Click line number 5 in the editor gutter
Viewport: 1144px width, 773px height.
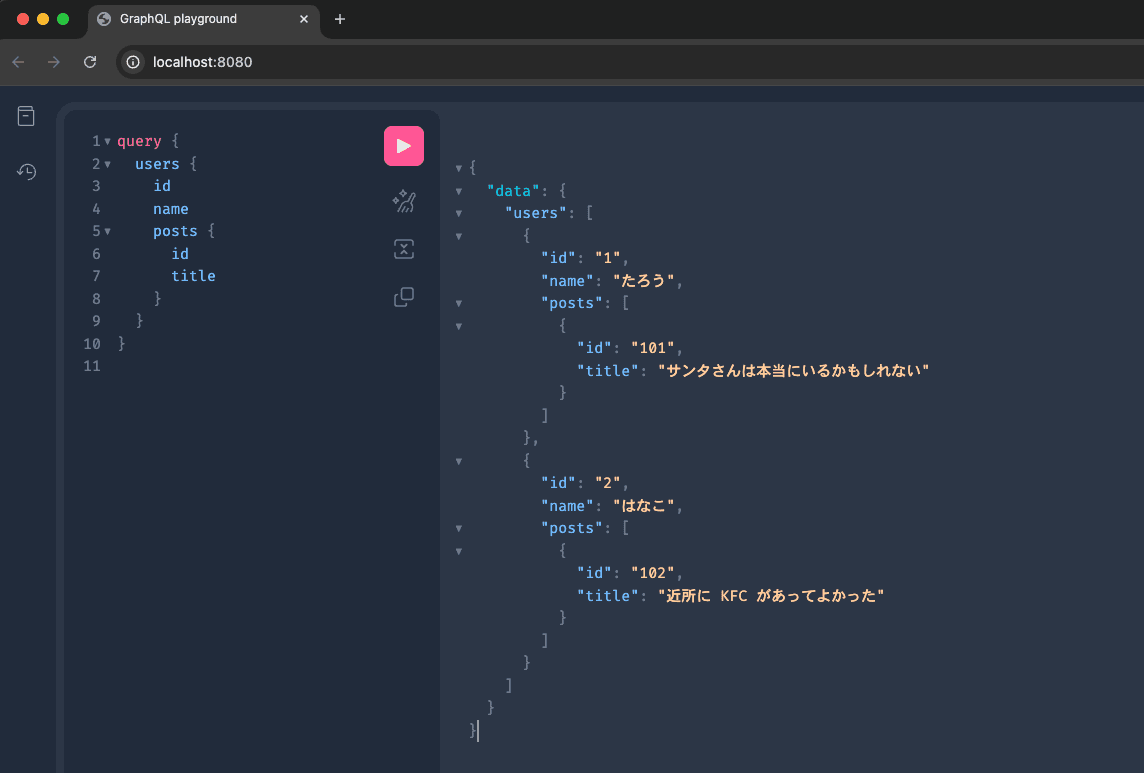95,231
